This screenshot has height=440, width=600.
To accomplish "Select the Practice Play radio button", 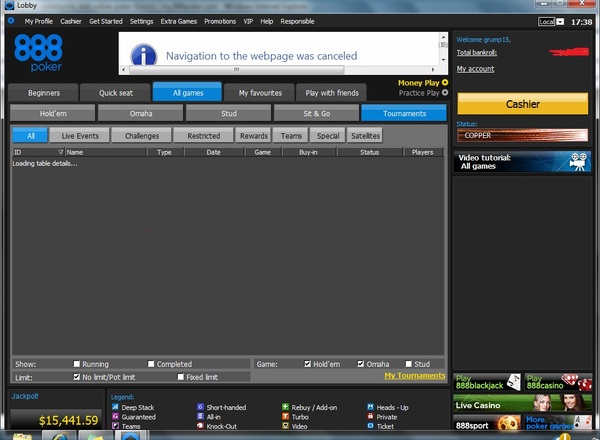I will (445, 93).
